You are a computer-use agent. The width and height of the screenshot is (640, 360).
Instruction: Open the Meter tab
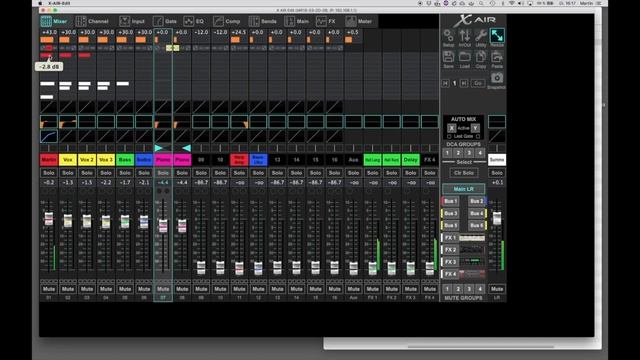pos(359,21)
